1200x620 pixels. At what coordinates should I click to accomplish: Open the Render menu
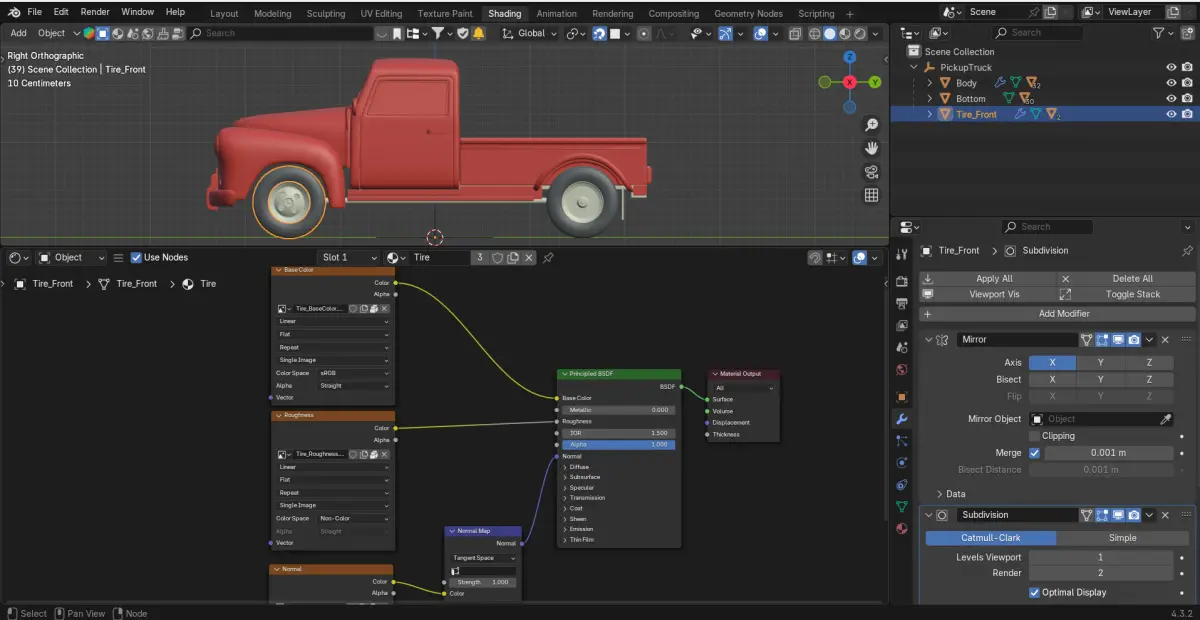tap(95, 12)
